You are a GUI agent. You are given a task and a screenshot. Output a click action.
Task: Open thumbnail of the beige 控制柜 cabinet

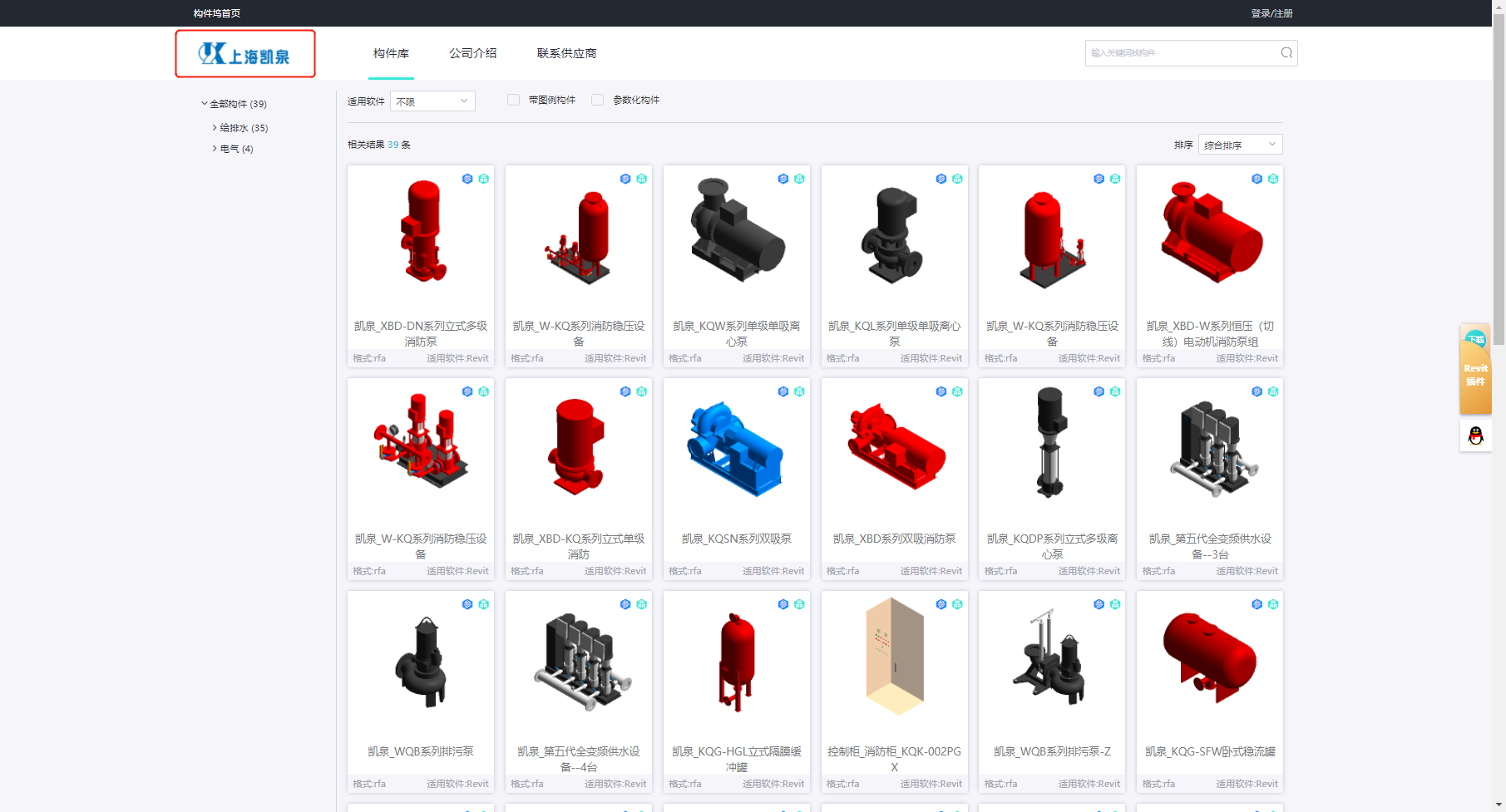[x=894, y=657]
